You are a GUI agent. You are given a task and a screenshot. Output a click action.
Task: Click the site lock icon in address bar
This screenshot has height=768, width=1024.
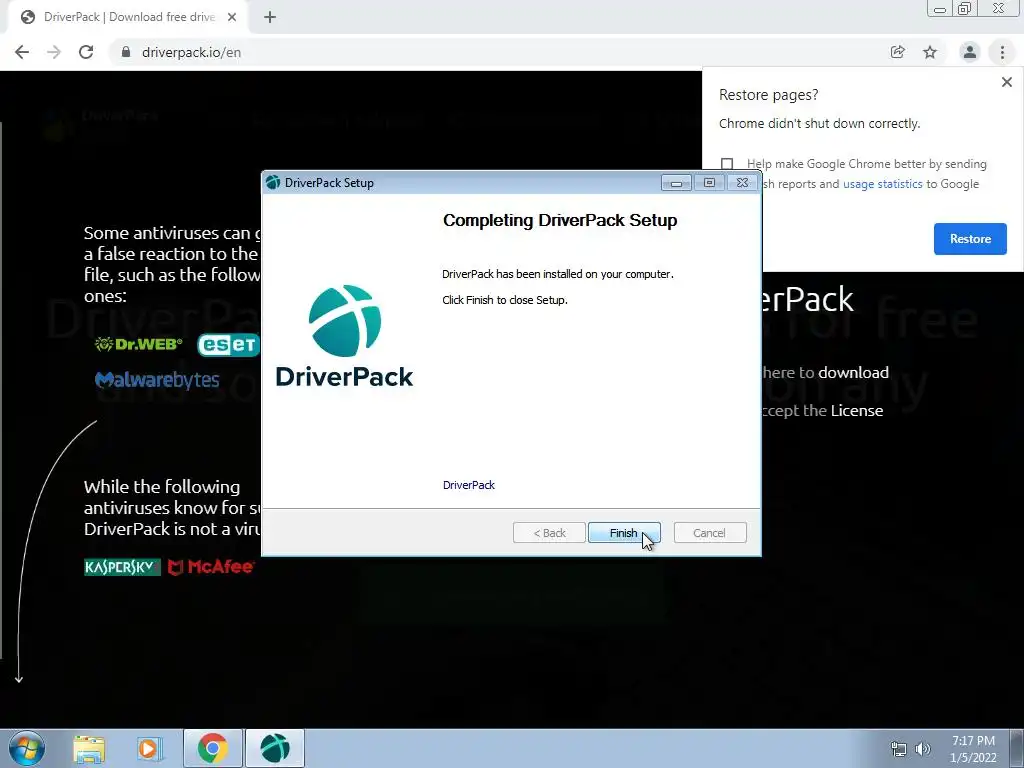[125, 52]
